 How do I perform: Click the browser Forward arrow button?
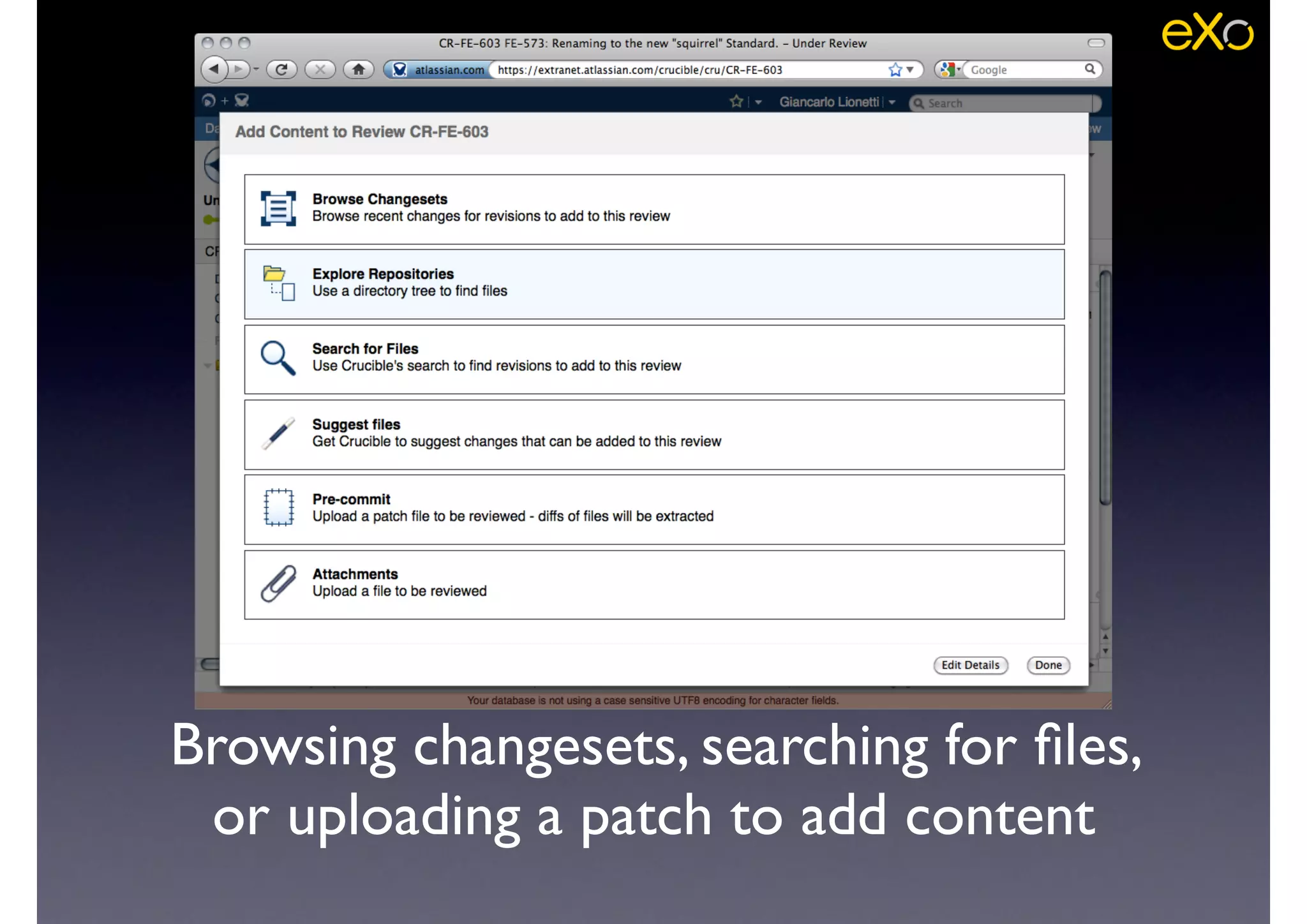(x=239, y=69)
